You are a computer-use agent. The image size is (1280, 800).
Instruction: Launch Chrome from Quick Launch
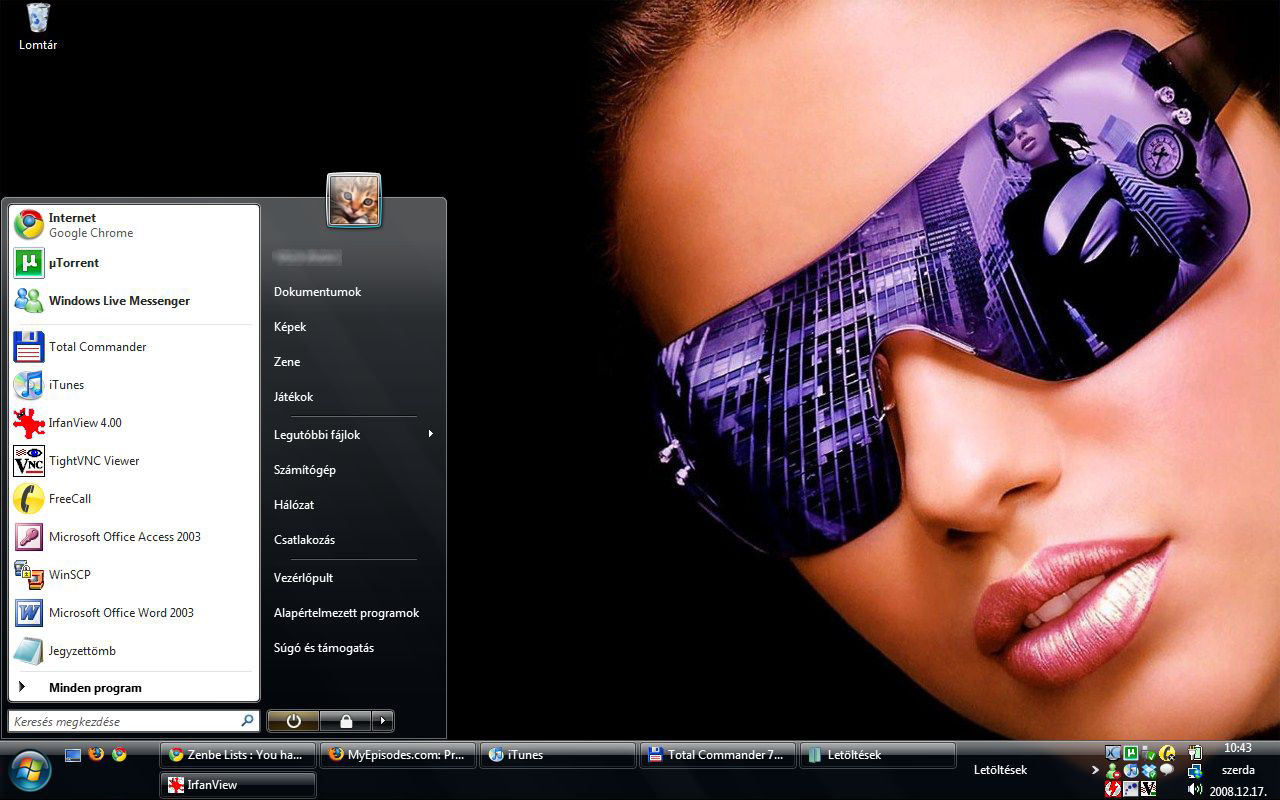[x=119, y=755]
